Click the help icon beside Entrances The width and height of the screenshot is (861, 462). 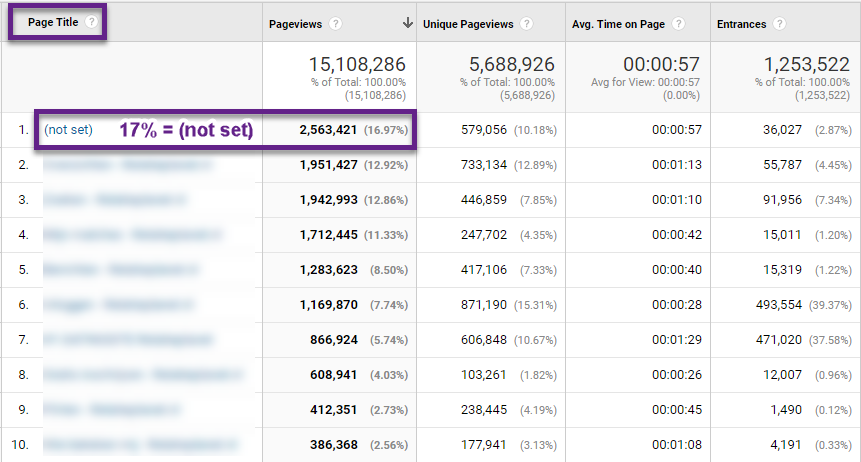tap(779, 24)
